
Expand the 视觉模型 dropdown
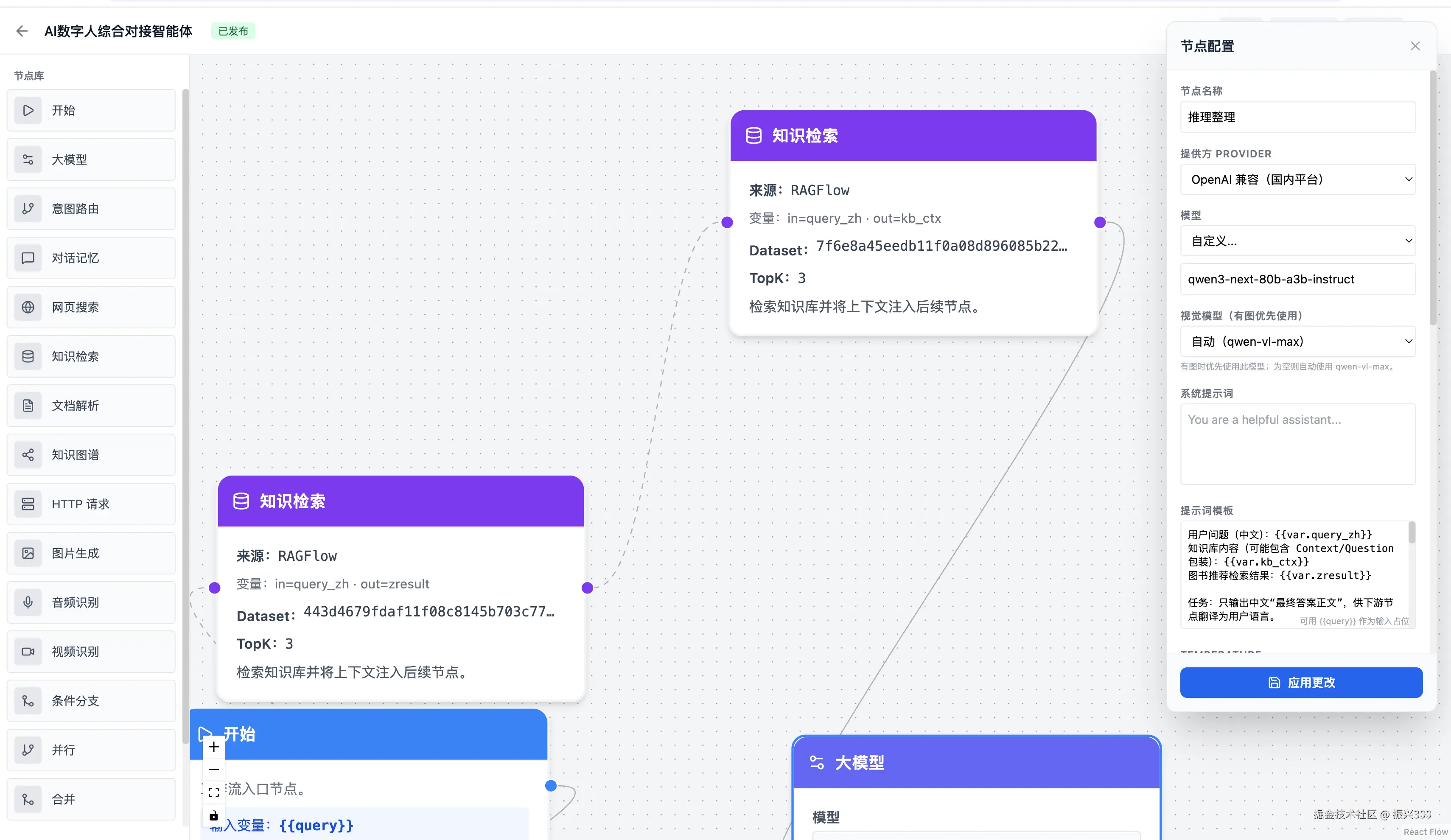(1297, 342)
